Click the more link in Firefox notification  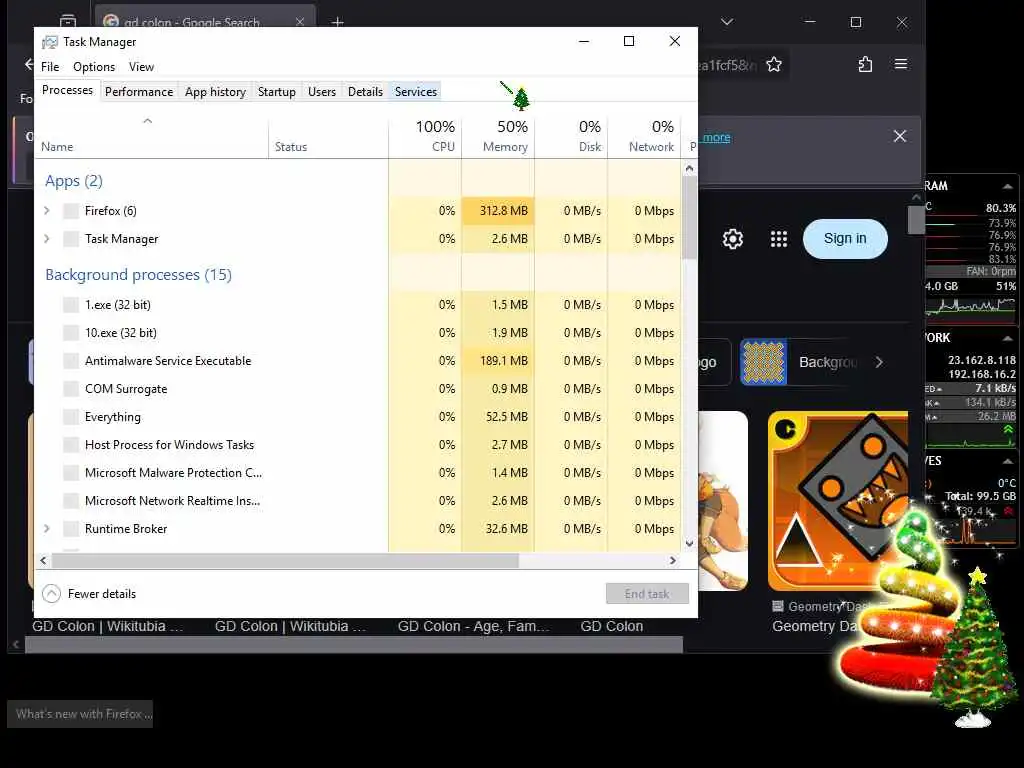pyautogui.click(x=716, y=137)
